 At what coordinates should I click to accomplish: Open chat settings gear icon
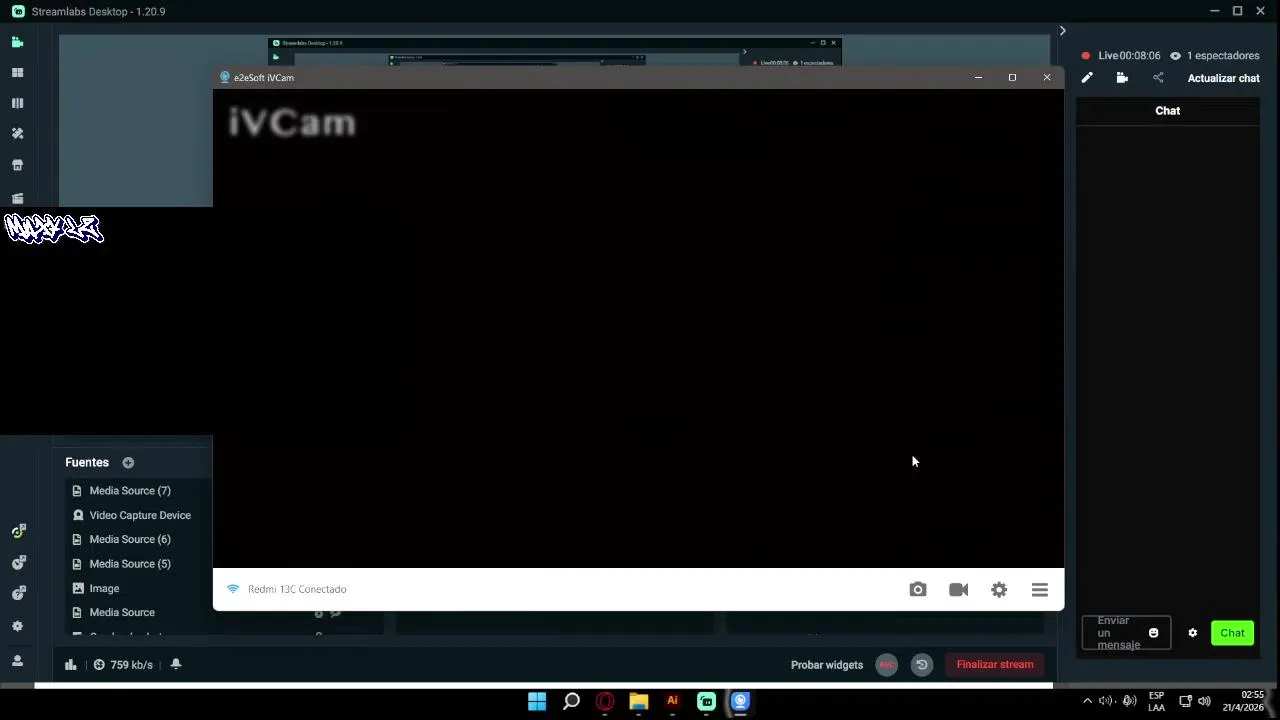[1192, 633]
